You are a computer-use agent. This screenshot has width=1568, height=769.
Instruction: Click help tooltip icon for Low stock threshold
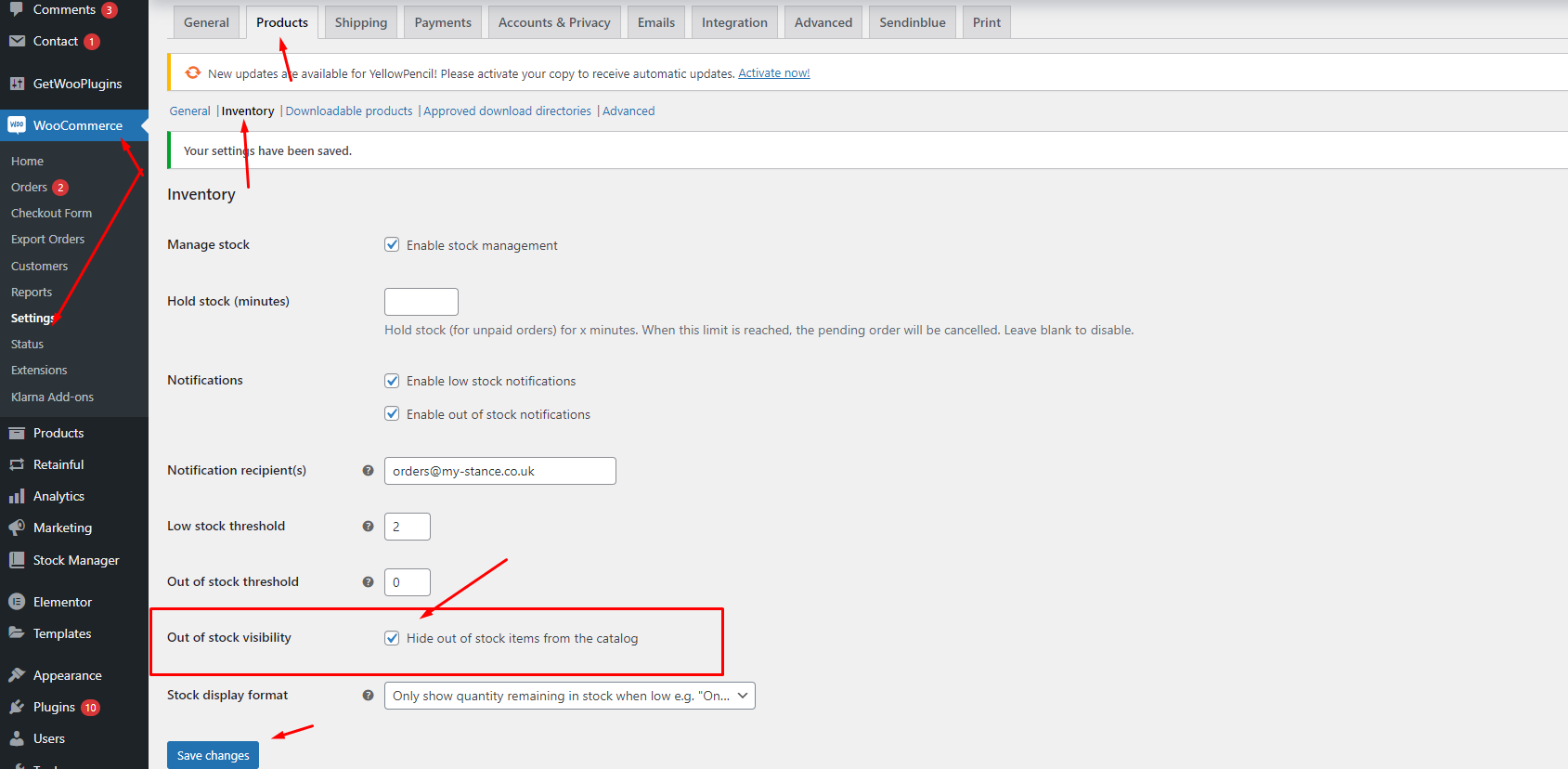click(x=368, y=527)
